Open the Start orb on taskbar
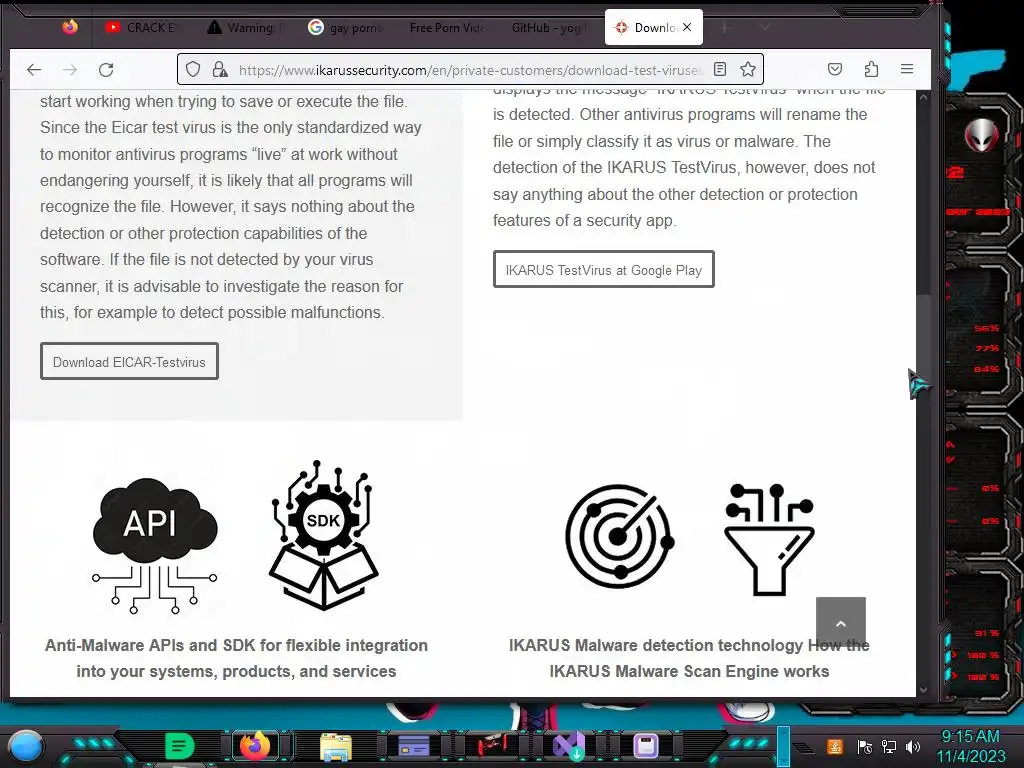 [25, 746]
